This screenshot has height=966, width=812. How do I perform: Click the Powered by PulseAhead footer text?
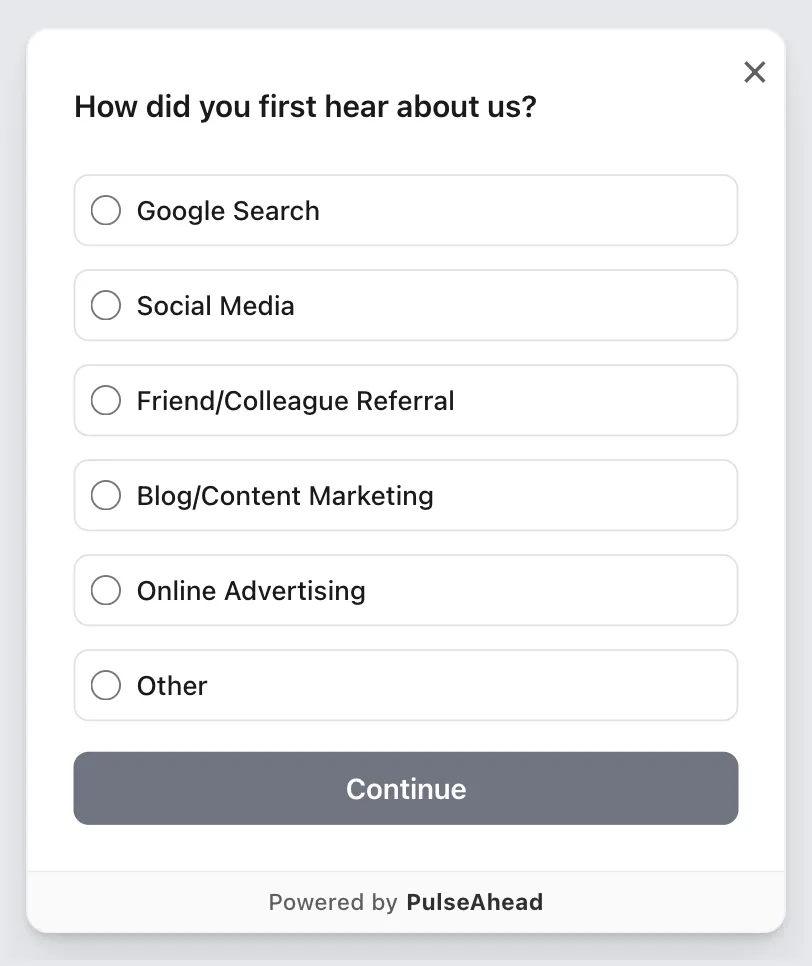405,901
